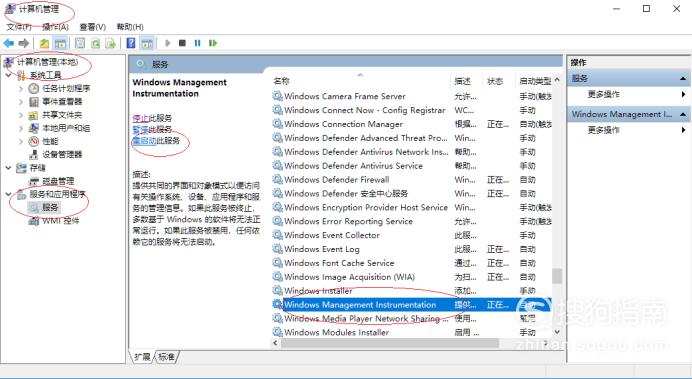This screenshot has width=692, height=379.
Task: Select Windows Event Log service
Action: 322,249
